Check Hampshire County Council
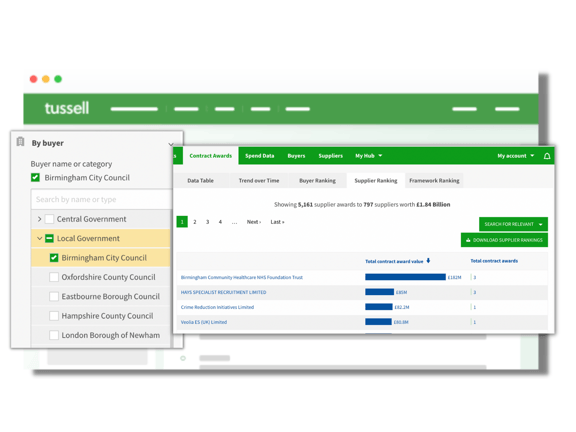The height and width of the screenshot is (432, 576). [54, 316]
